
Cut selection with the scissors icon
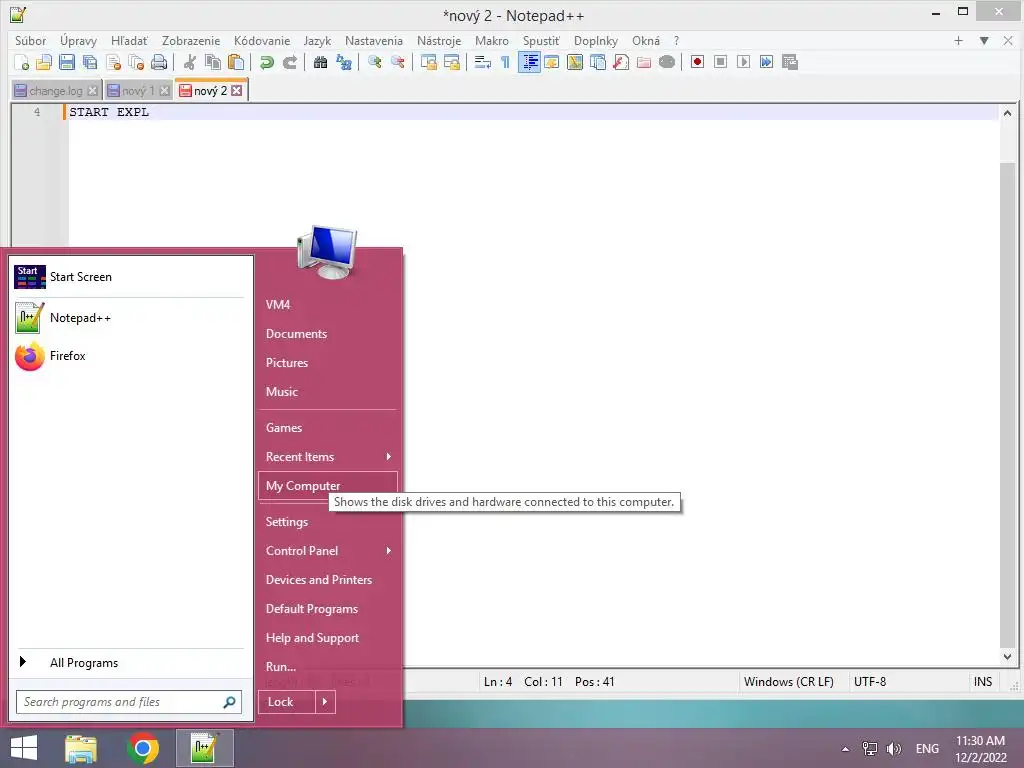(189, 62)
